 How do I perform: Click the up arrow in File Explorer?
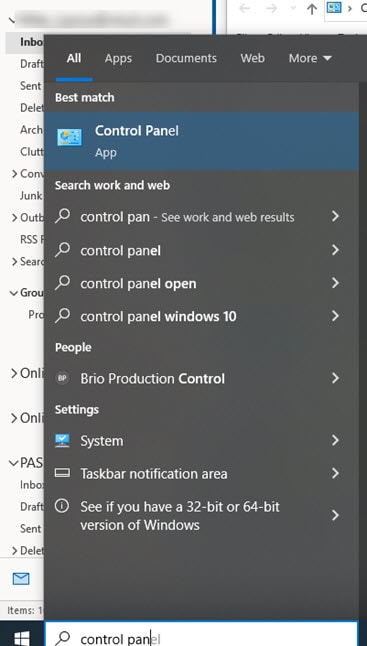click(x=312, y=9)
